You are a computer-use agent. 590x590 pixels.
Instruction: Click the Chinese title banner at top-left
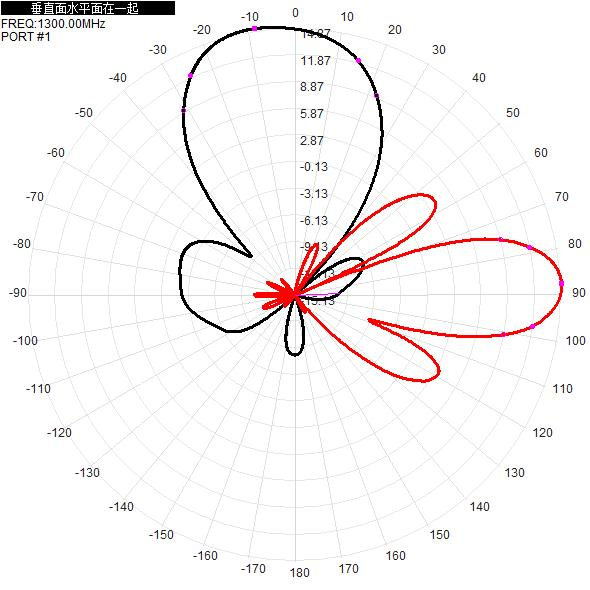[x=88, y=8]
